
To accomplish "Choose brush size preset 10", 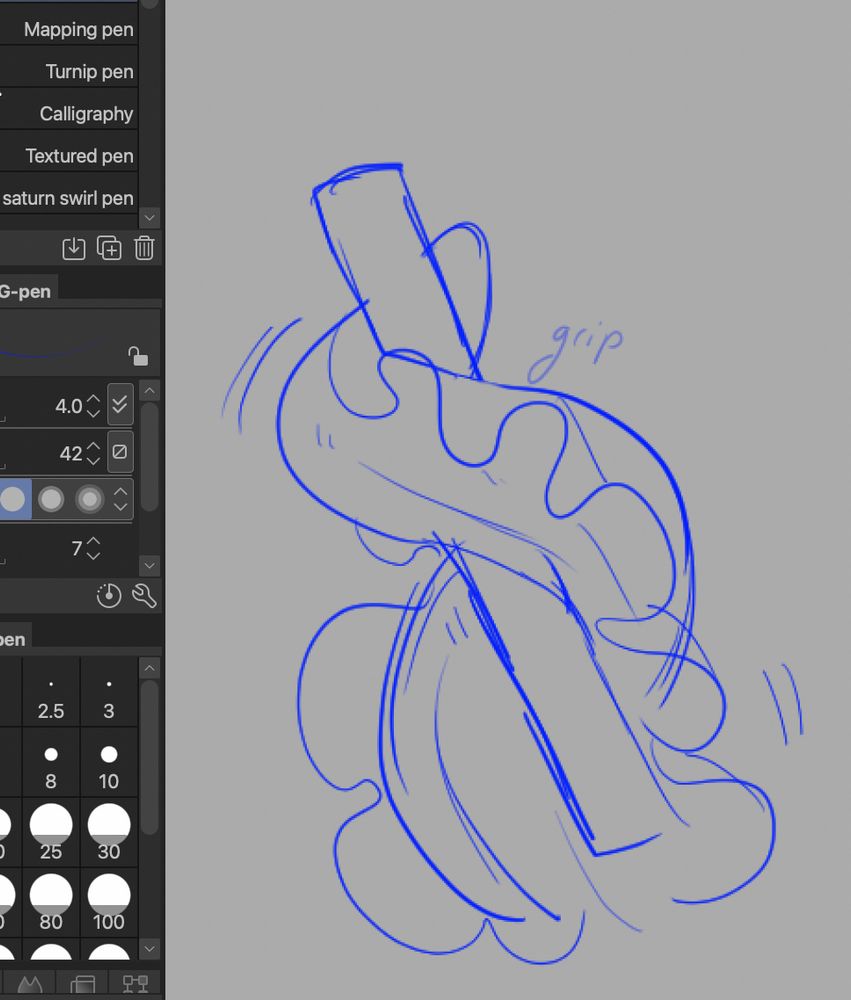I will click(x=109, y=763).
